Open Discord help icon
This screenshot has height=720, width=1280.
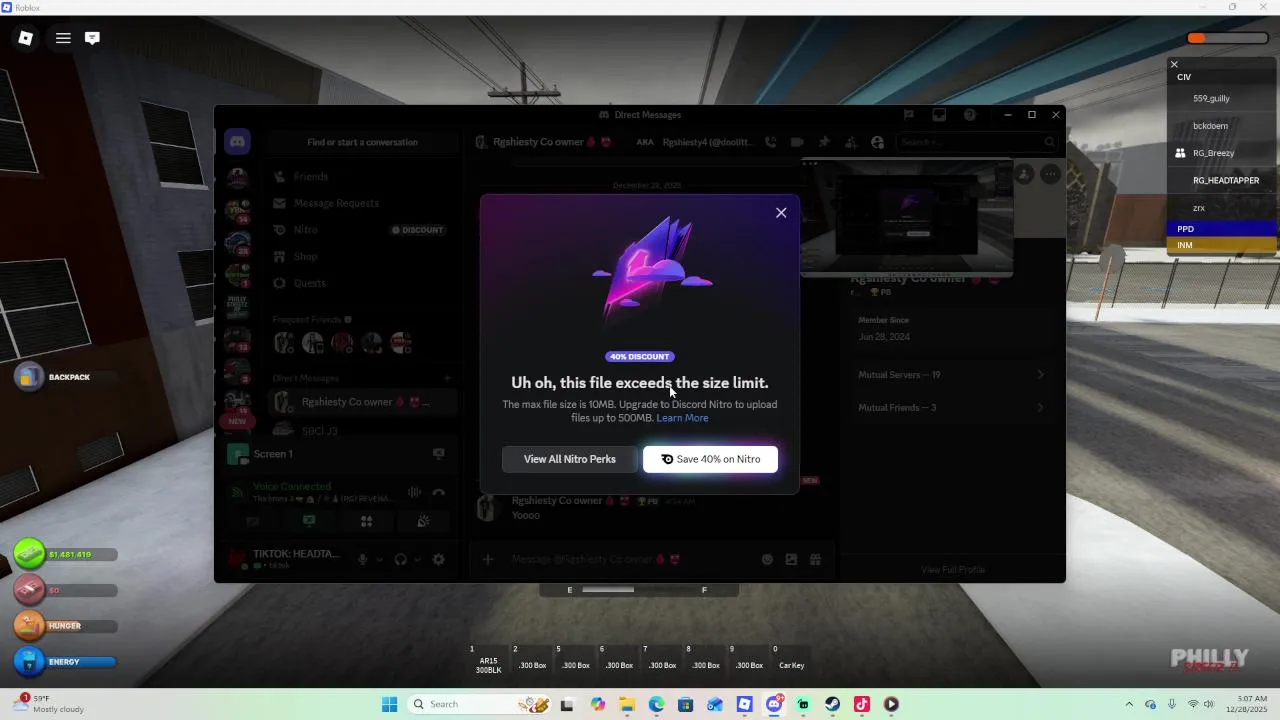(x=970, y=115)
